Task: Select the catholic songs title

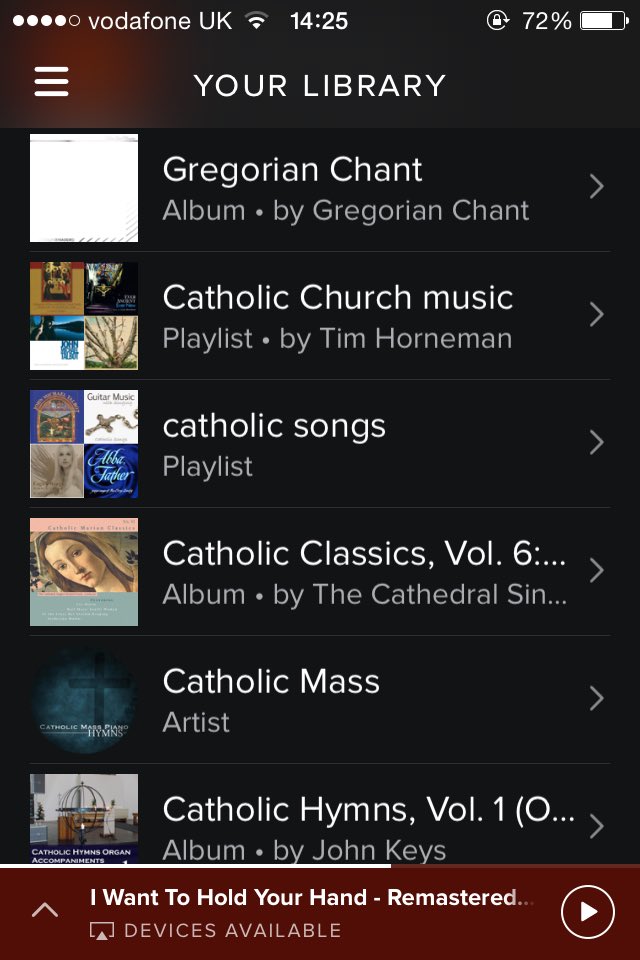Action: click(274, 427)
